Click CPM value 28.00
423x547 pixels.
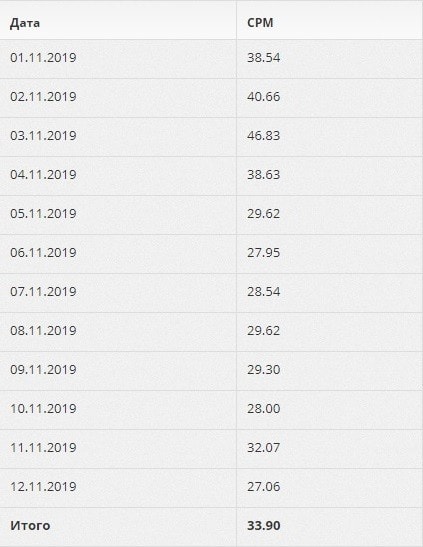tap(264, 409)
